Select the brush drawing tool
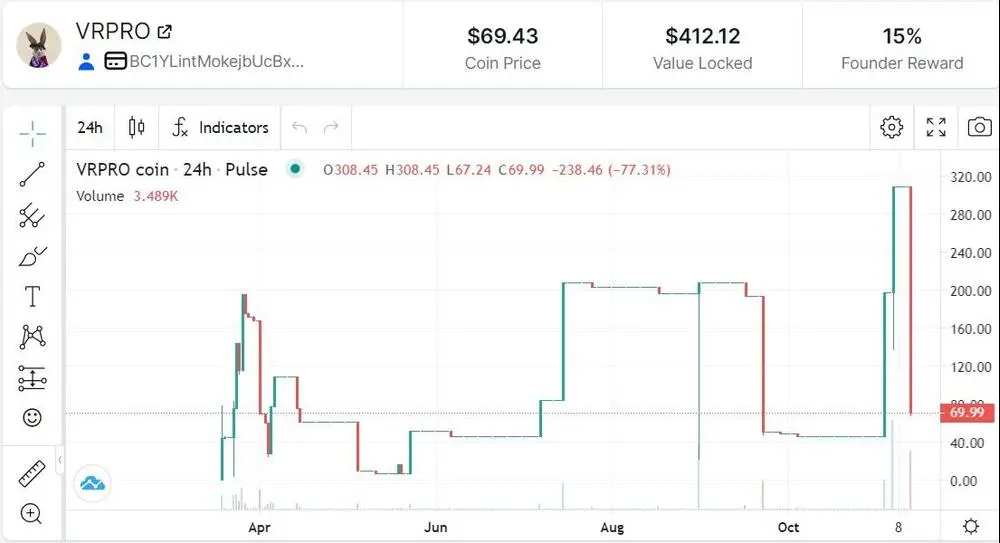Image resolution: width=1000 pixels, height=543 pixels. click(32, 256)
